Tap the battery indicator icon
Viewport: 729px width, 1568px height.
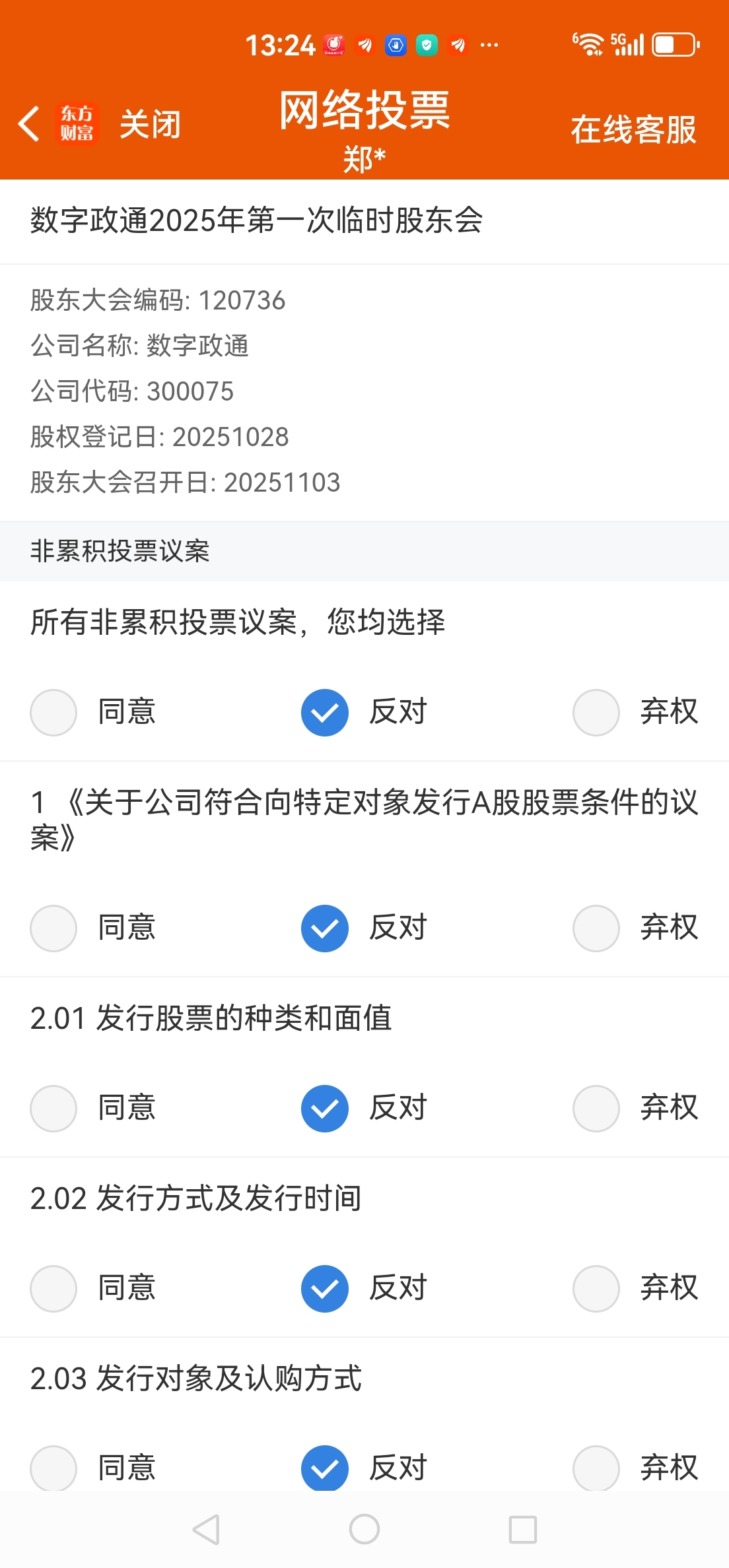676,45
